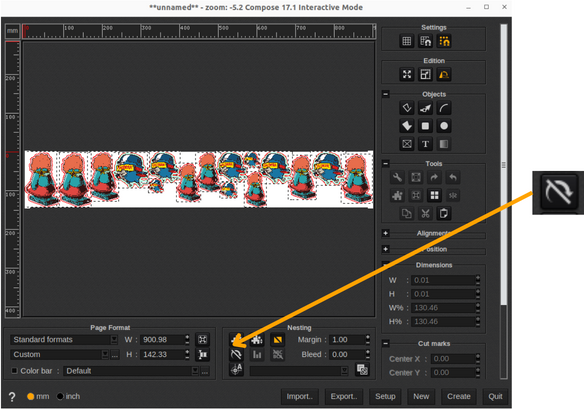
Task: Click the grid icon in Settings
Action: 407,41
